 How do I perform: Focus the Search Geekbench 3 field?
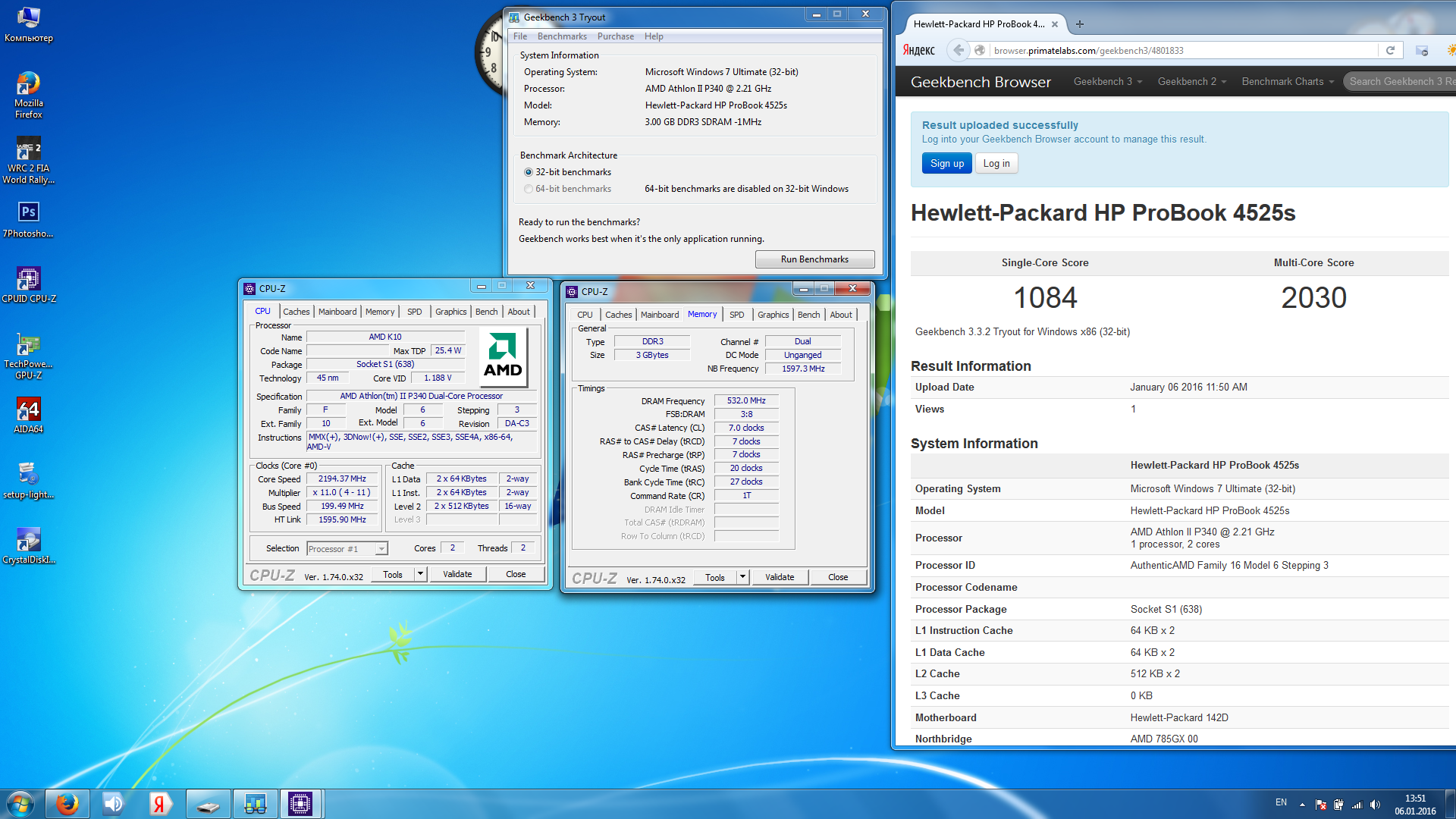pyautogui.click(x=1400, y=81)
